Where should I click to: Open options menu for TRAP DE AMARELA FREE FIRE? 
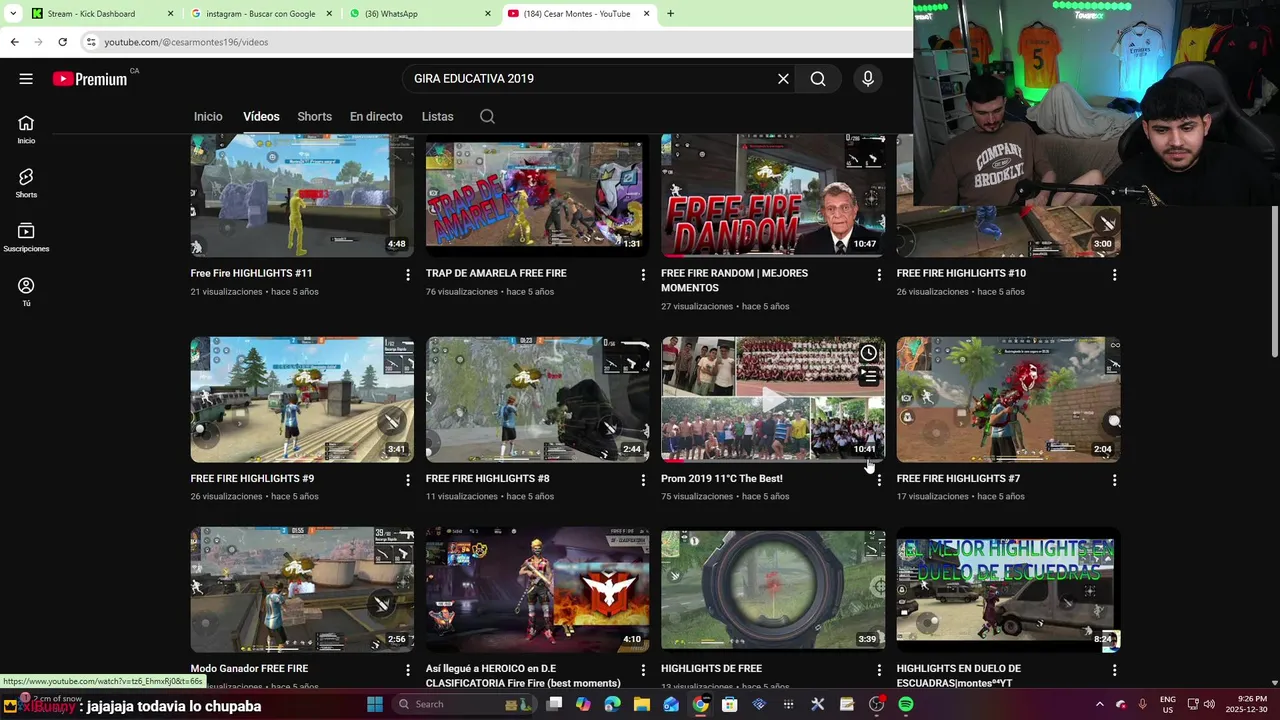coord(643,274)
